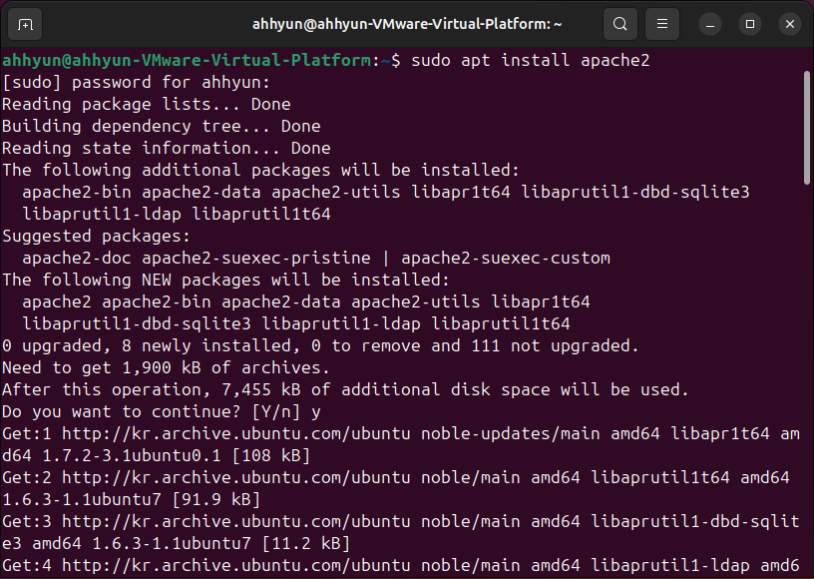
Task: Click '1.6.3-1.1ubuntu7 [91.9 kB]' version text
Action: click(x=131, y=500)
